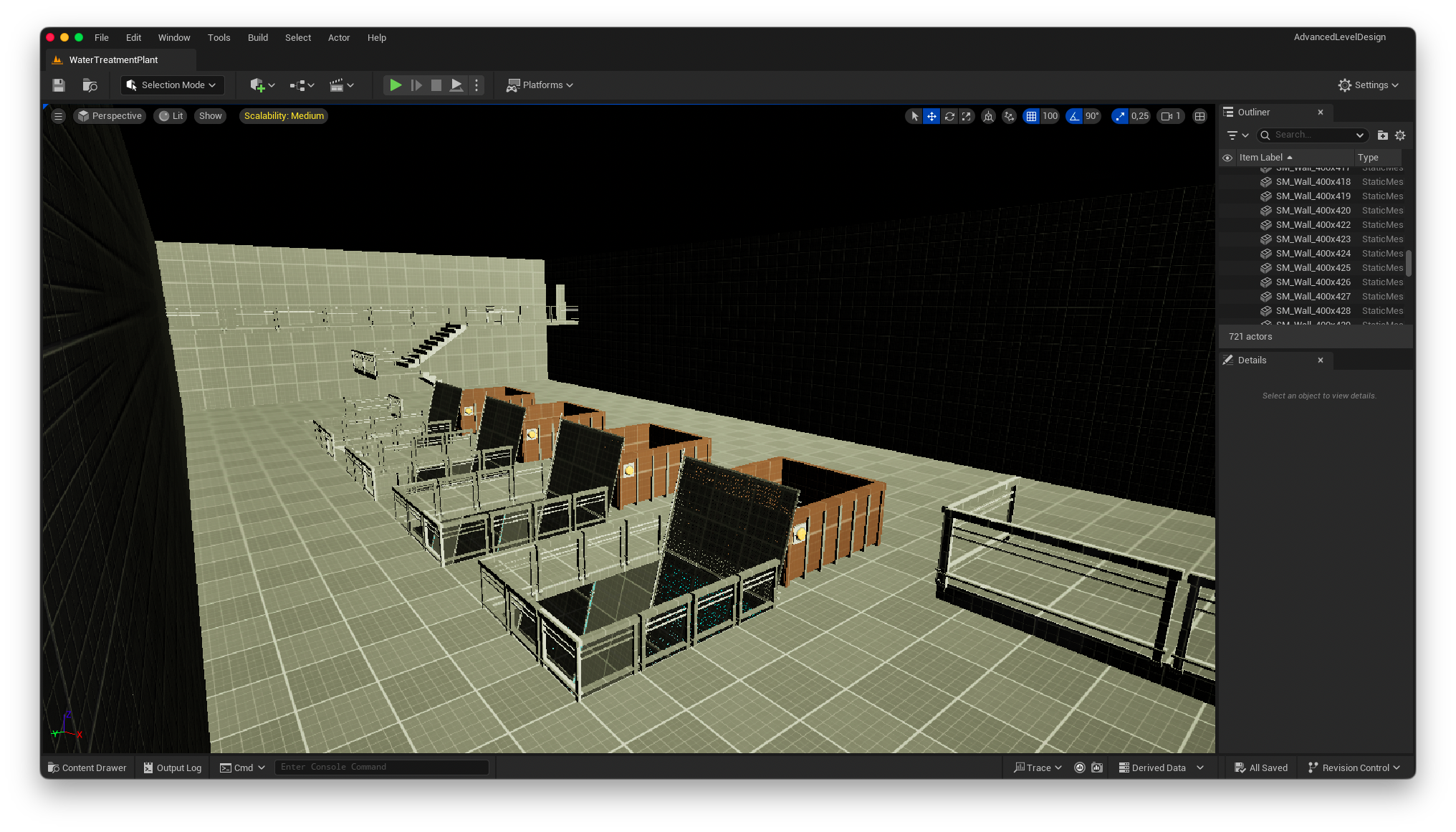
Task: Open the Build menu
Action: [x=258, y=38]
